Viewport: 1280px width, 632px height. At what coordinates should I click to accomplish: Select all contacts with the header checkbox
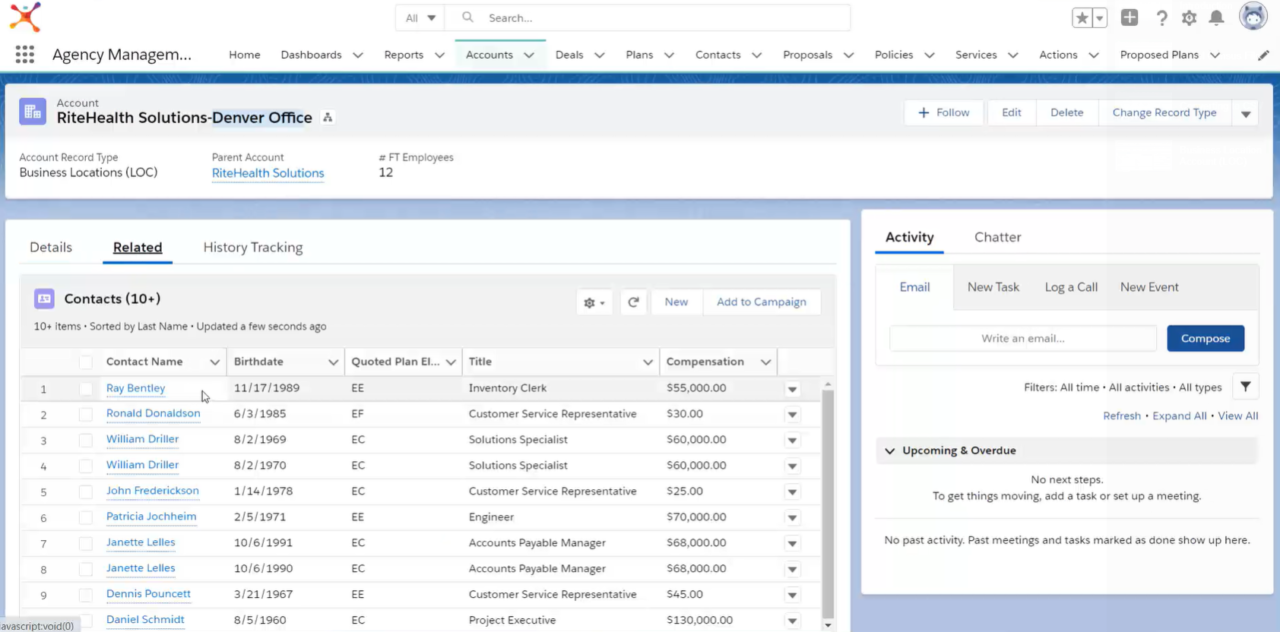85,361
